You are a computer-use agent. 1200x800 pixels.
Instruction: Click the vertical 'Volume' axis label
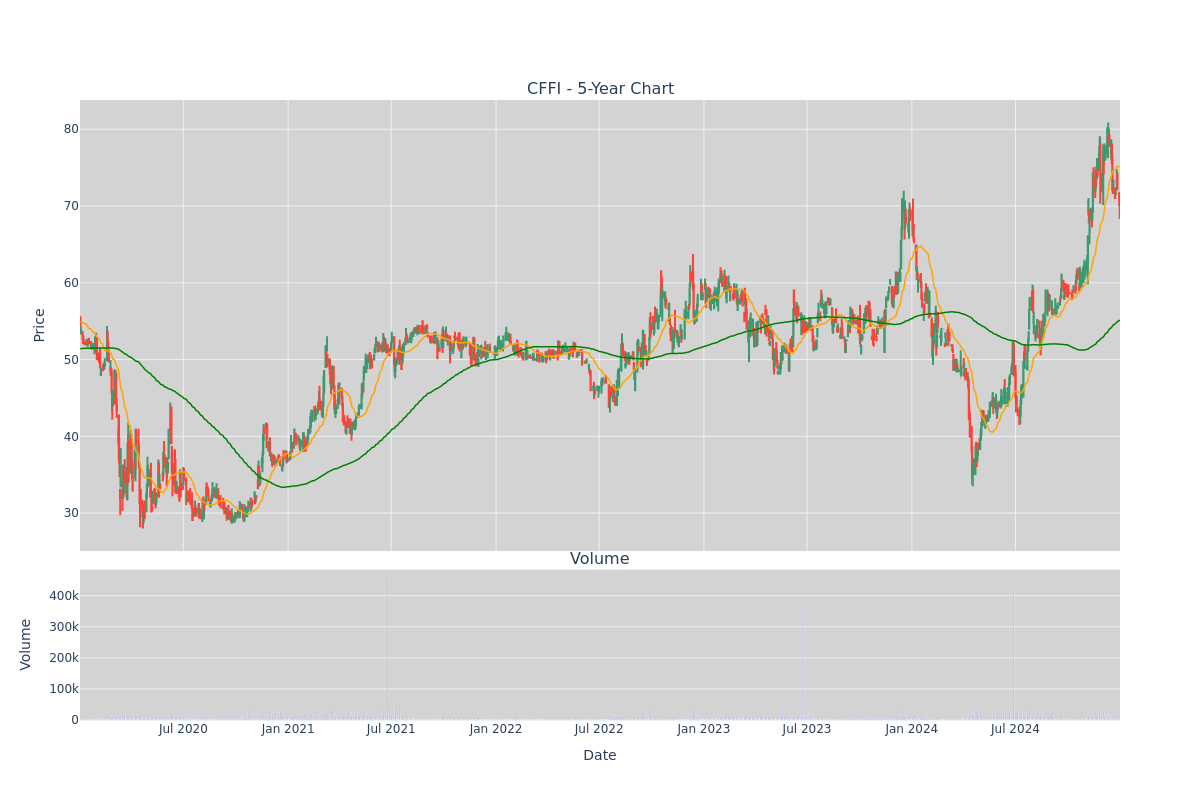point(27,644)
